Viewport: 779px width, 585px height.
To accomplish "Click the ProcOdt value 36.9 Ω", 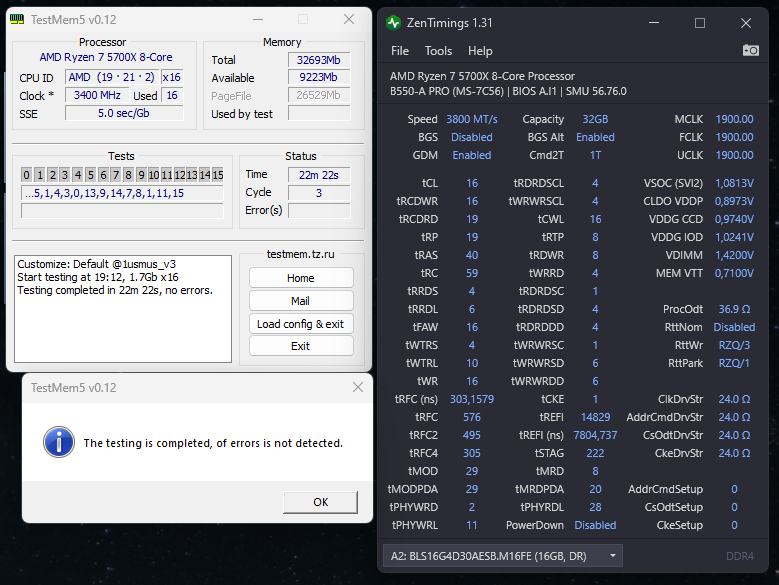I will pyautogui.click(x=734, y=309).
